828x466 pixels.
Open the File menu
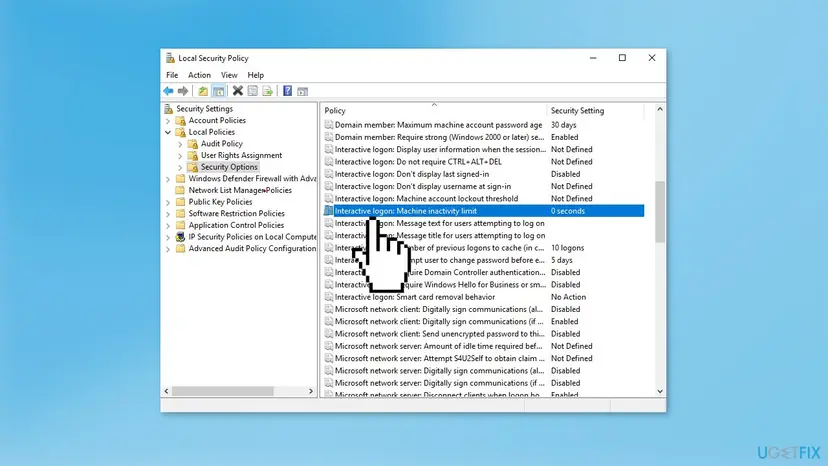(x=172, y=75)
